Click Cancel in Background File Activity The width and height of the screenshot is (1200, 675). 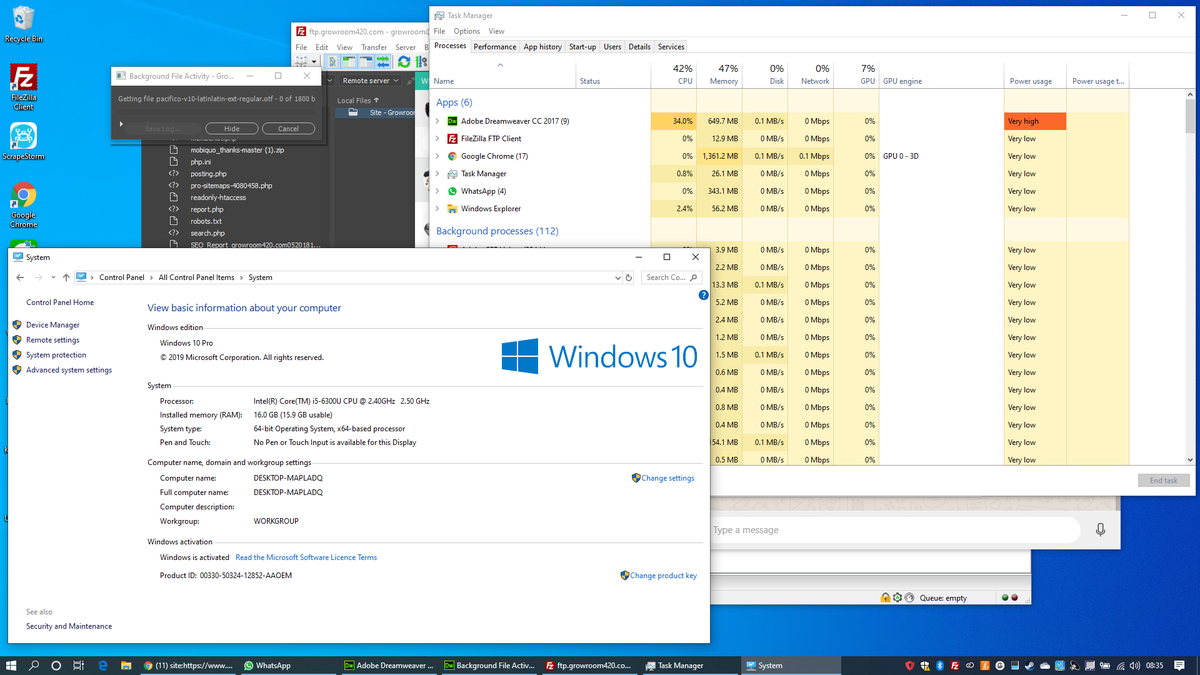[x=288, y=129]
